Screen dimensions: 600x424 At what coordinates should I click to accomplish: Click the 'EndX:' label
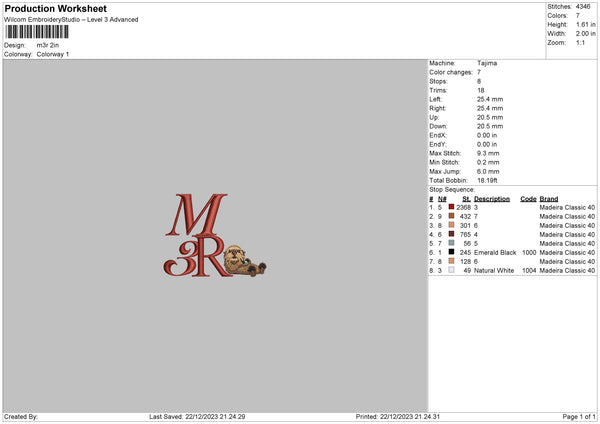pyautogui.click(x=438, y=135)
